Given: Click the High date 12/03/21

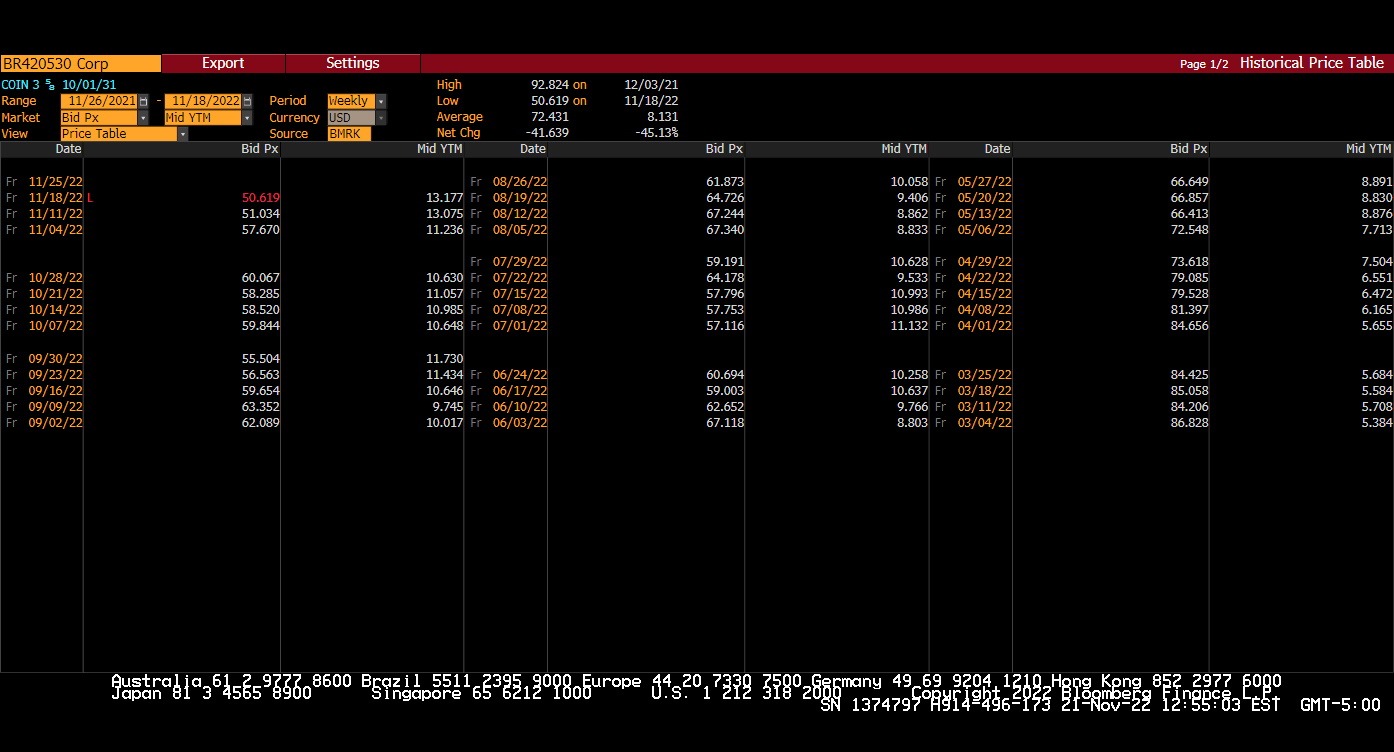Looking at the screenshot, I should (651, 85).
